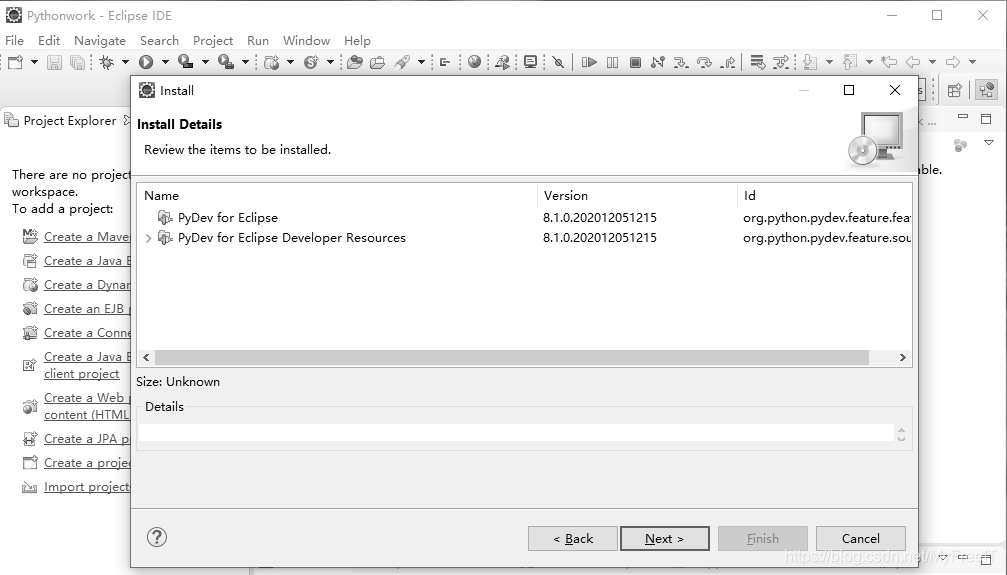The height and width of the screenshot is (575, 1007).
Task: Expand PyDev for Eclipse Developer Resources
Action: [148, 238]
